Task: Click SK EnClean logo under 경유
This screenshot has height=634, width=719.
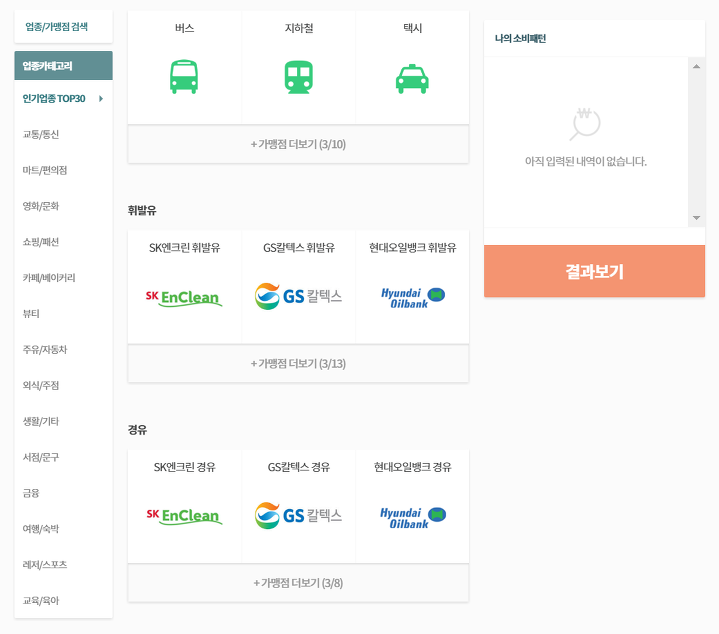Action: tap(184, 516)
